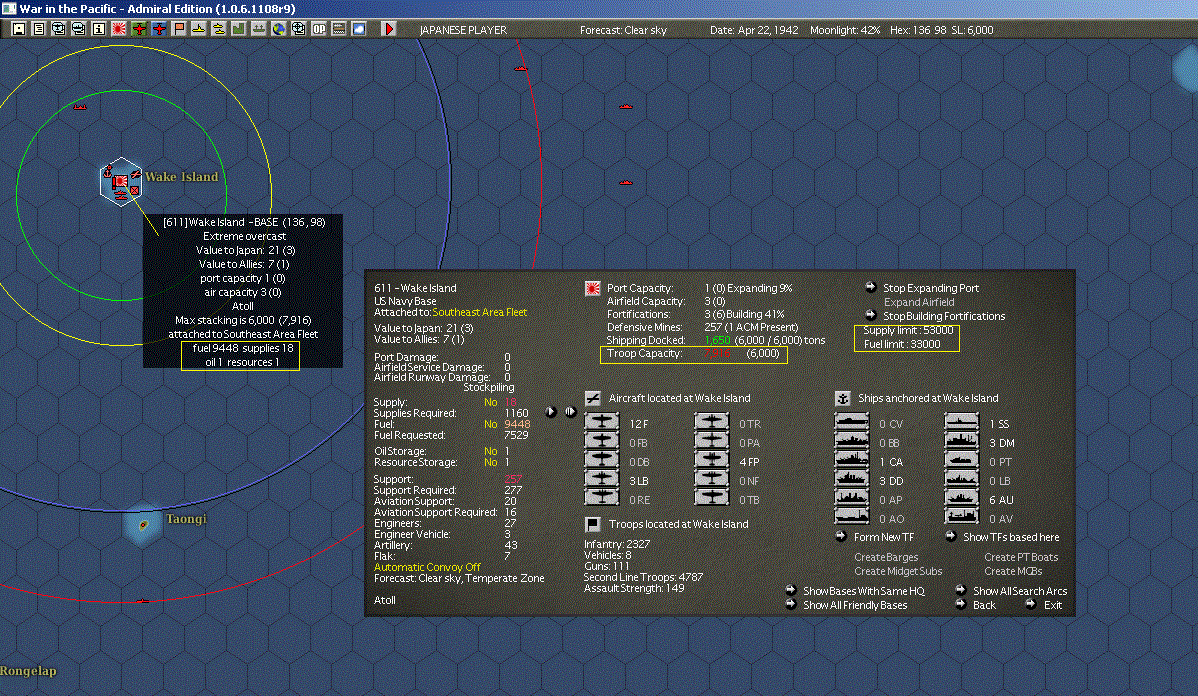Click the OP toolbar button
This screenshot has width=1198, height=696.
pos(319,29)
